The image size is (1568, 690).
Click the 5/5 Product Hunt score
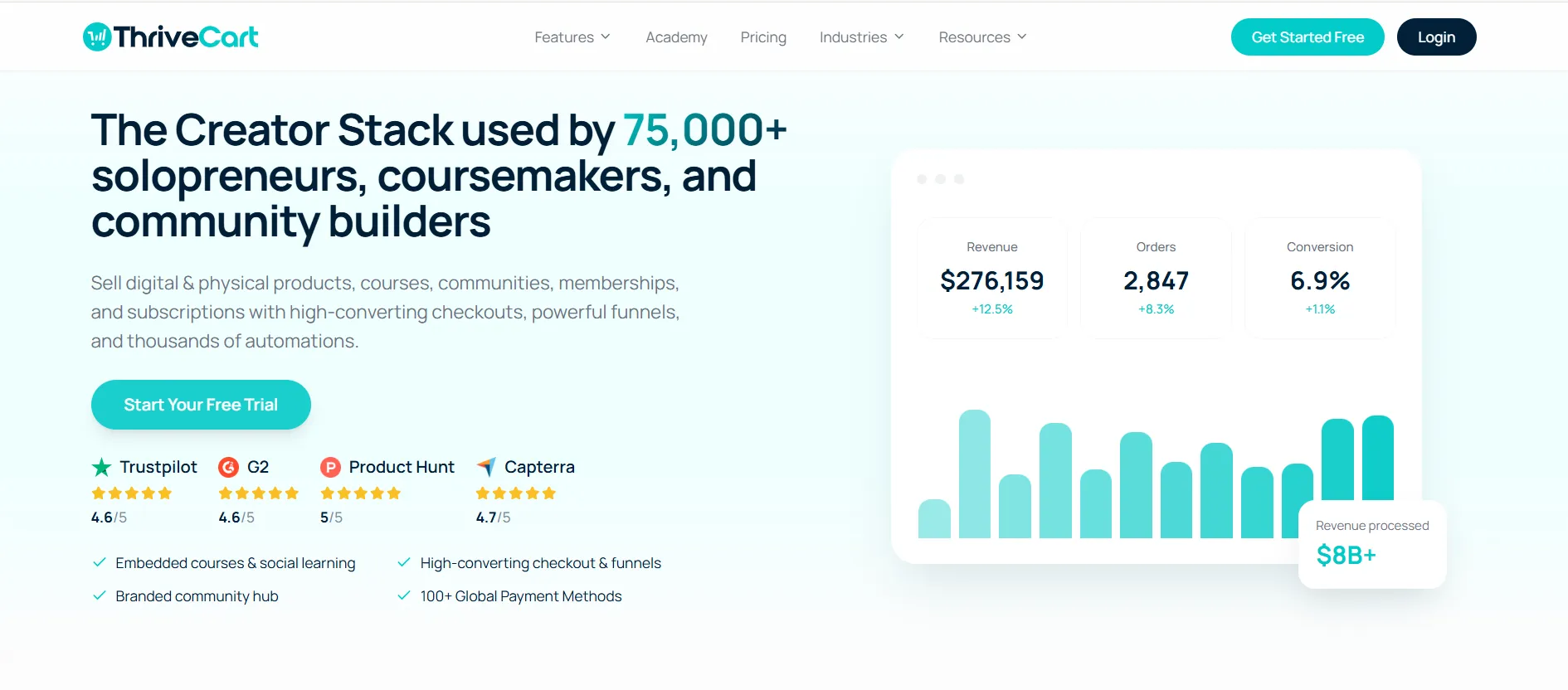pos(331,517)
